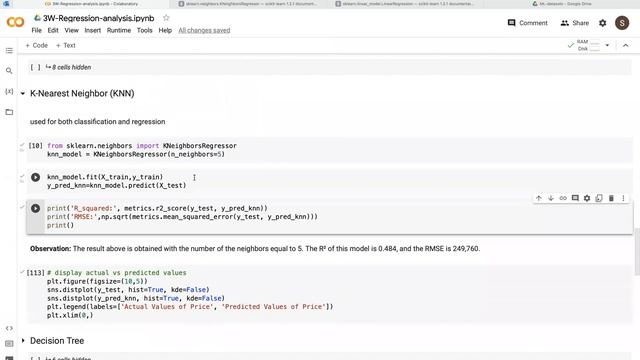Run the knn_model.fit cell

click(x=36, y=177)
